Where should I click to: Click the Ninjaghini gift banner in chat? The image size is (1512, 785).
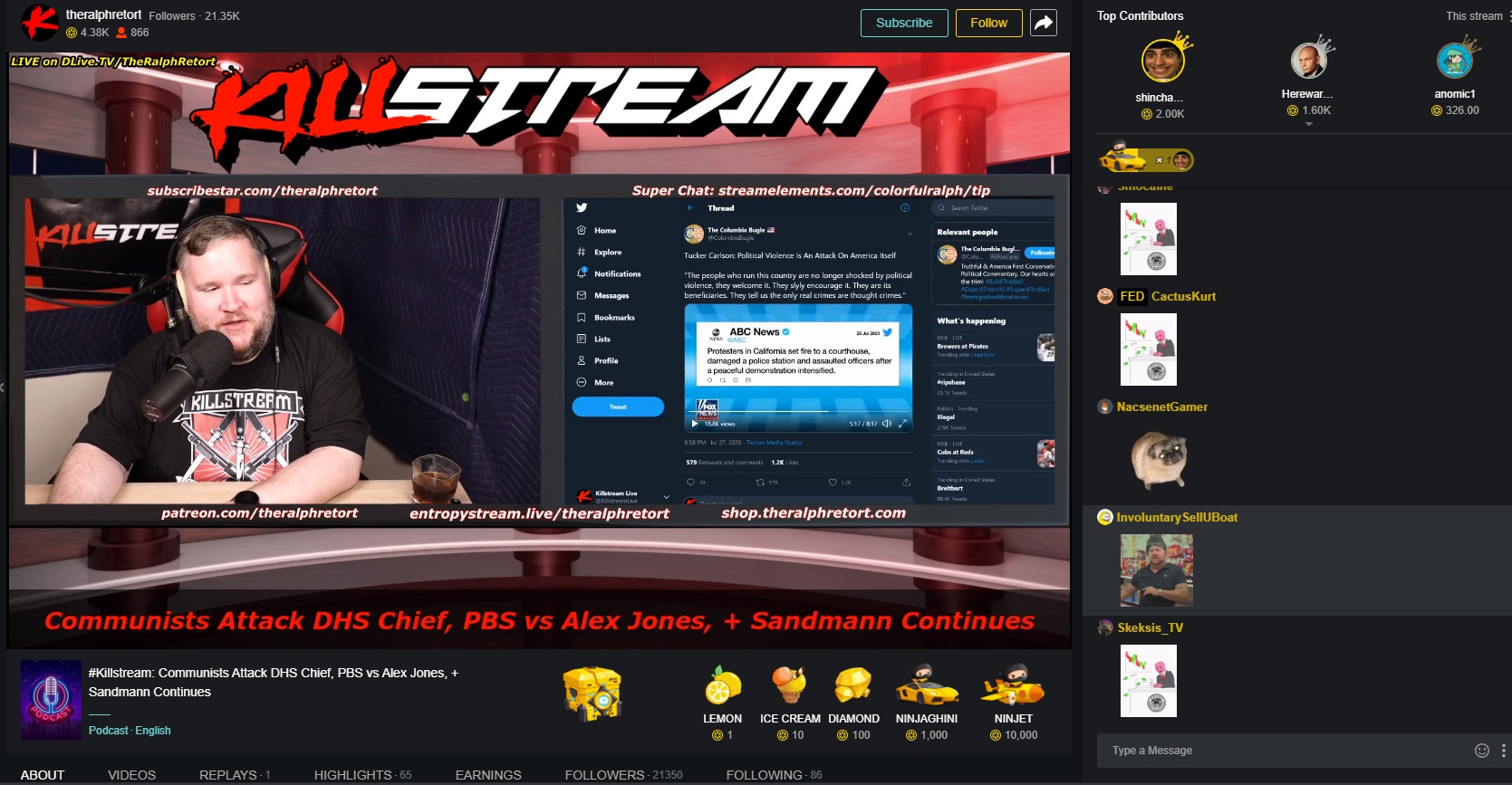[x=1146, y=158]
